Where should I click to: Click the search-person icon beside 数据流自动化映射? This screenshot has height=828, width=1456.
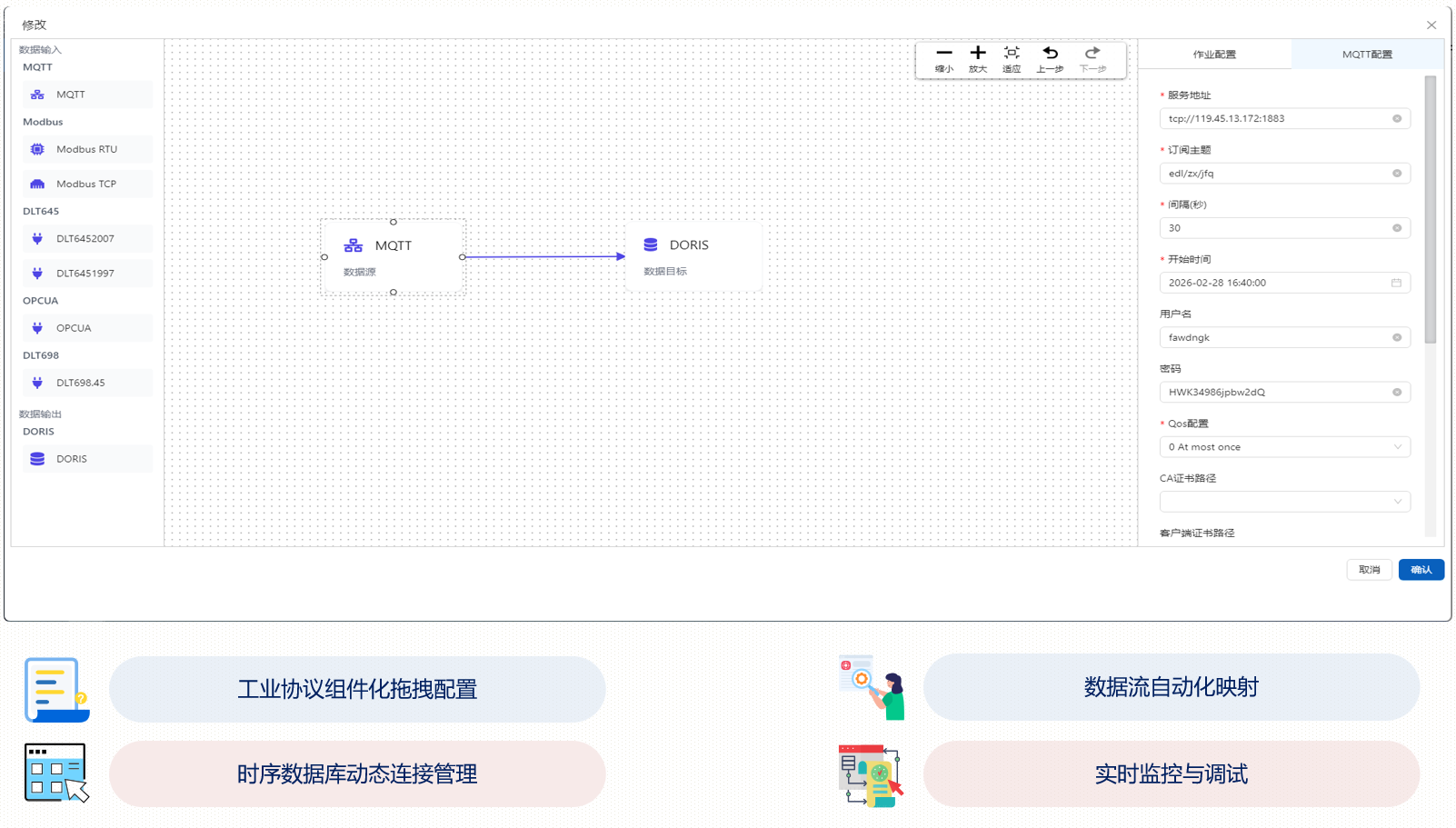point(872,688)
